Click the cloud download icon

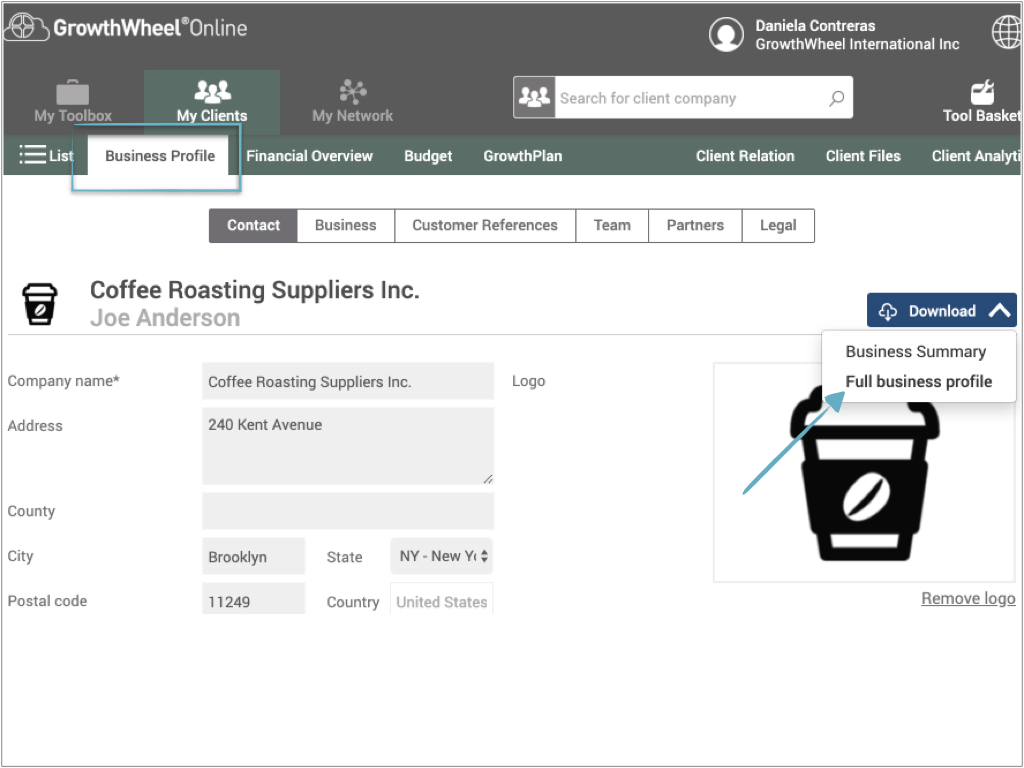[888, 312]
